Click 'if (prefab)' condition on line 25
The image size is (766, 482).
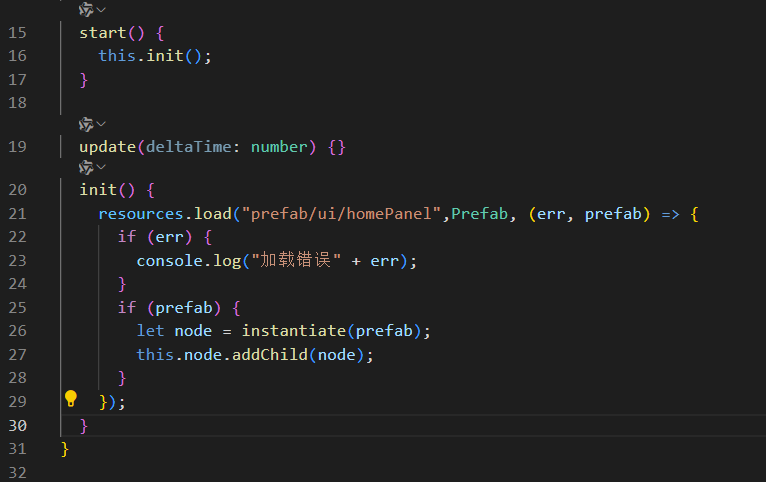click(x=169, y=308)
